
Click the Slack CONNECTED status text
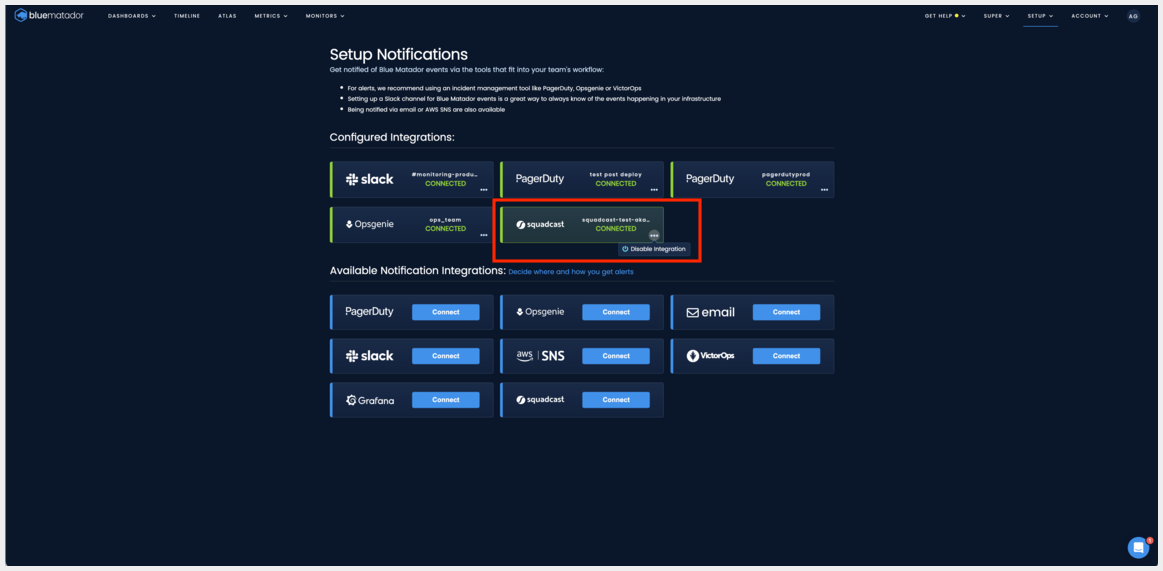[x=446, y=184]
